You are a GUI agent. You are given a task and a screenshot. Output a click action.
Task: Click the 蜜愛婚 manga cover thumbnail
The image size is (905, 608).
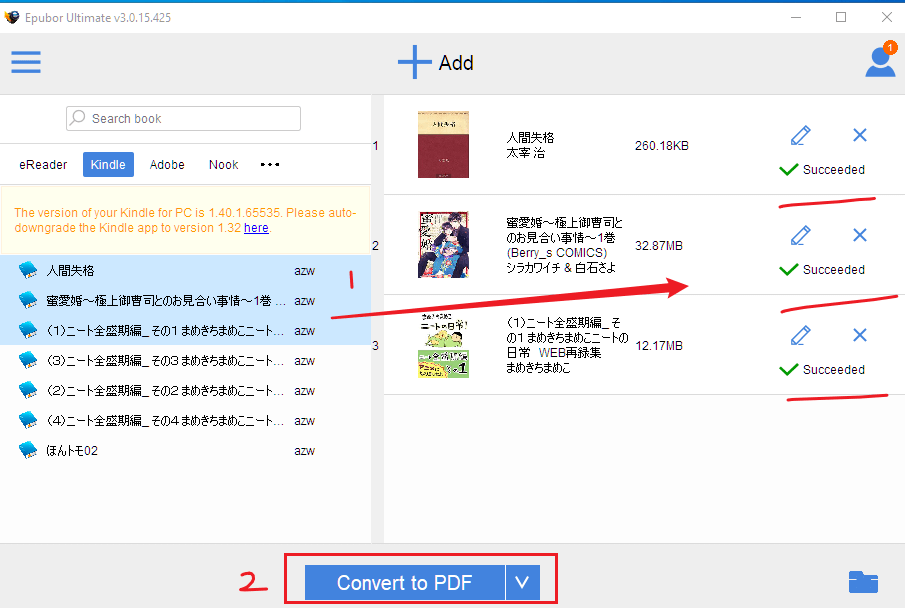[443, 244]
